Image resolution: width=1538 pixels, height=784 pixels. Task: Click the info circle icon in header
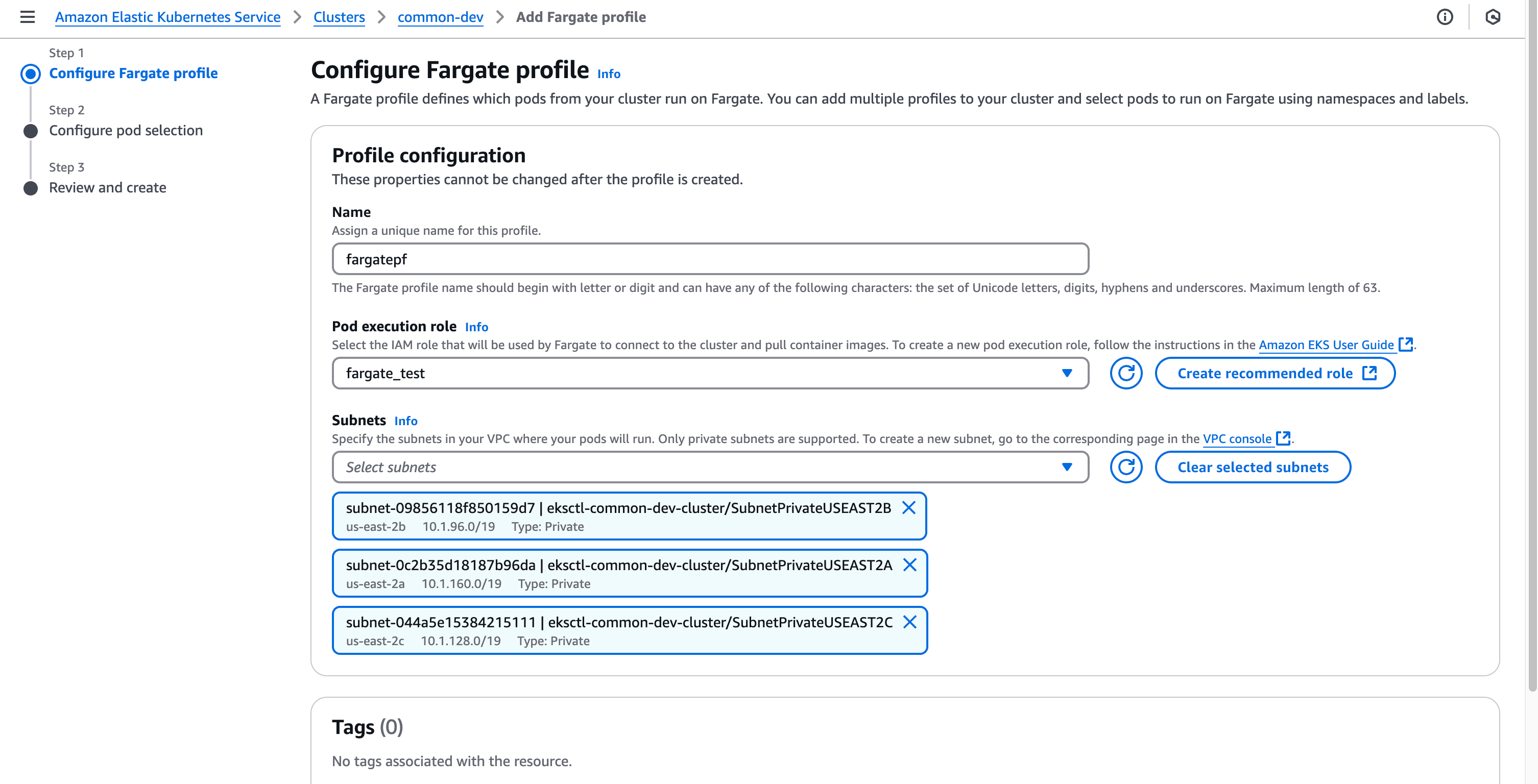1445,17
